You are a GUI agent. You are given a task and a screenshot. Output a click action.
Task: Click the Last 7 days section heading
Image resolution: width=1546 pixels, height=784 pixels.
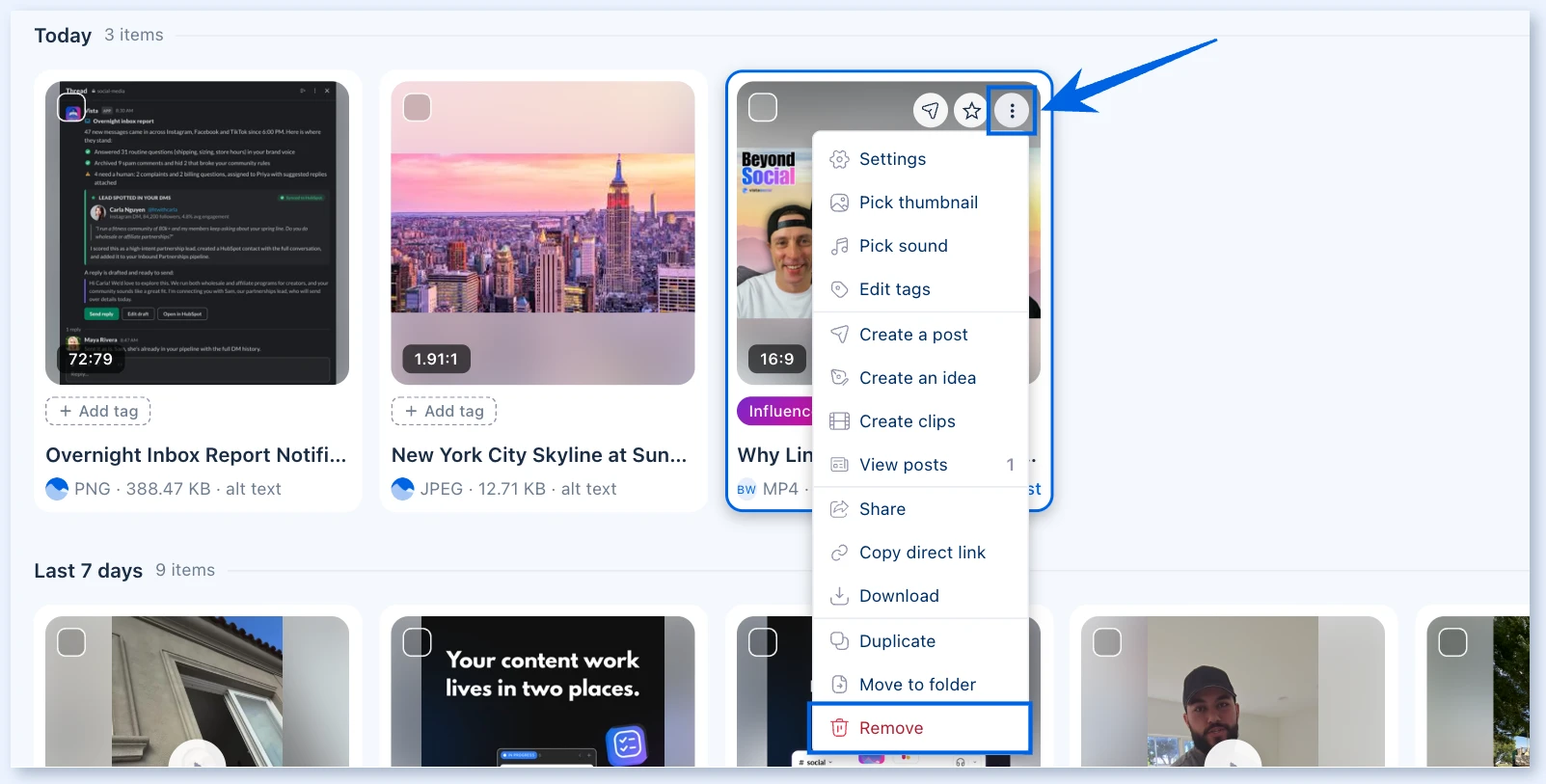88,571
